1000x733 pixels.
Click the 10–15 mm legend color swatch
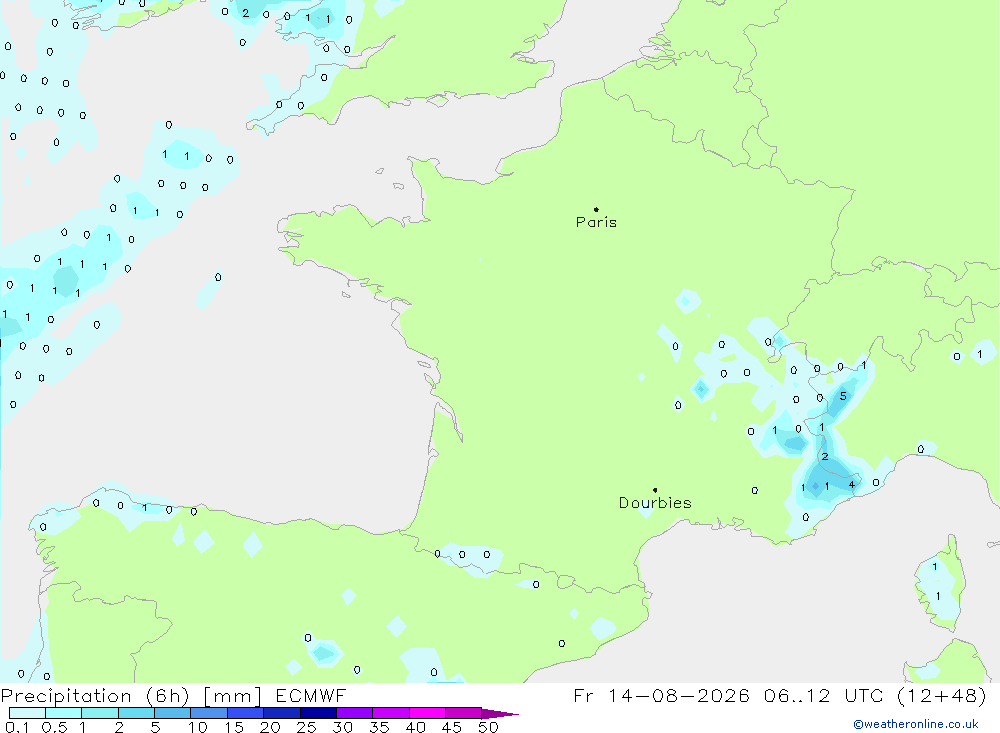click(209, 713)
